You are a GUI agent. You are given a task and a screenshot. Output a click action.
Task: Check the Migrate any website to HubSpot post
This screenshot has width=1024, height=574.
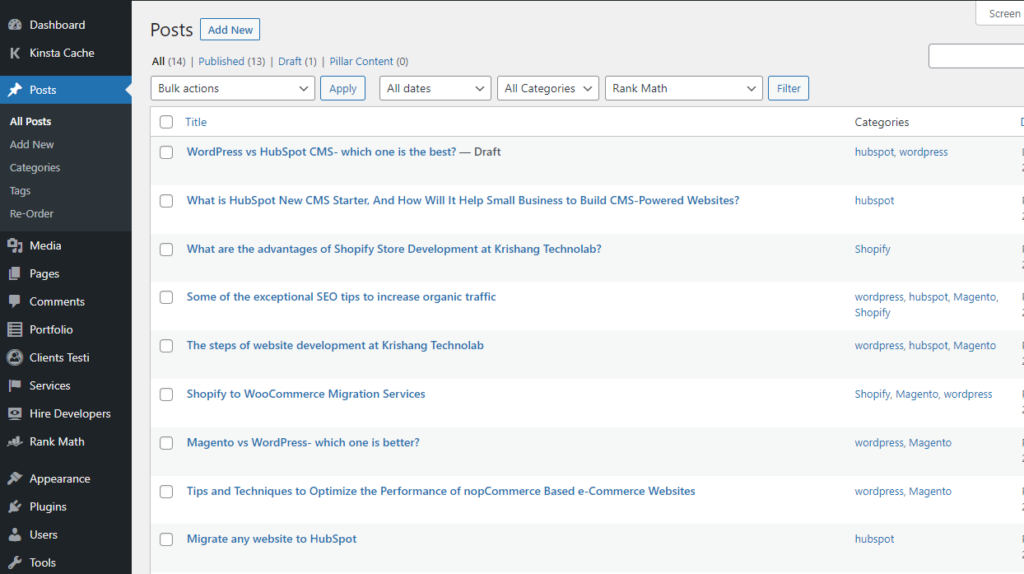(167, 539)
